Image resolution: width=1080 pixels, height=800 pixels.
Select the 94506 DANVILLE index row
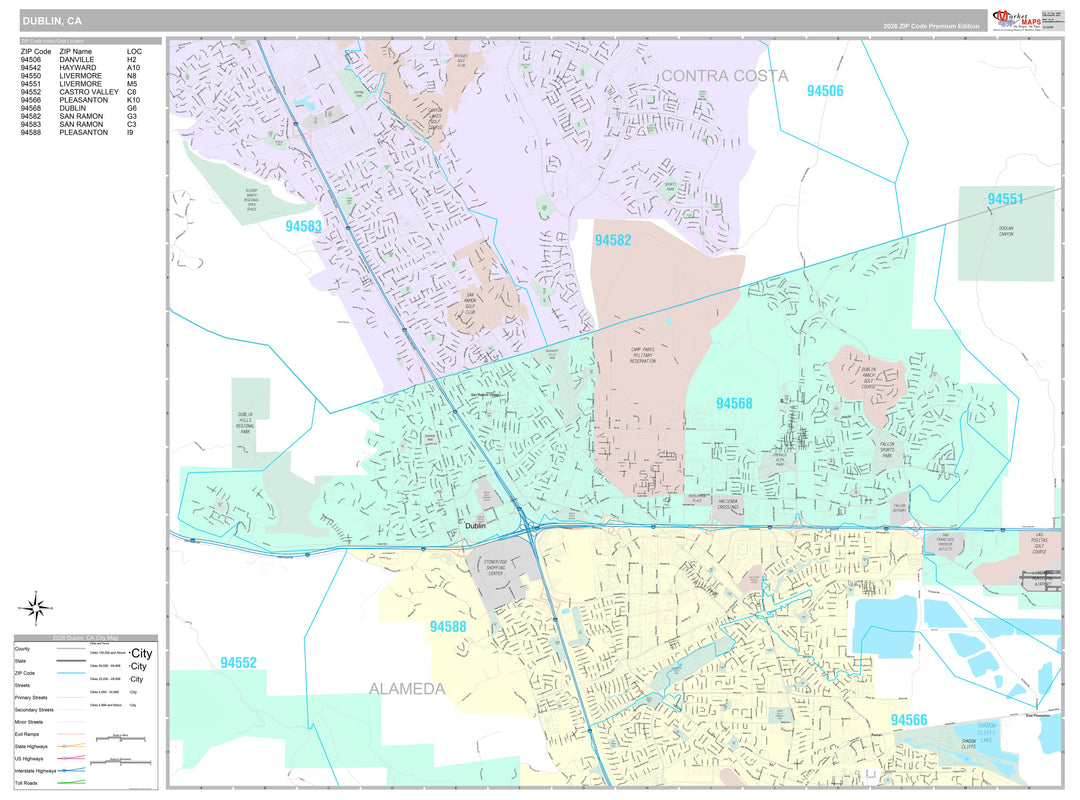point(79,60)
